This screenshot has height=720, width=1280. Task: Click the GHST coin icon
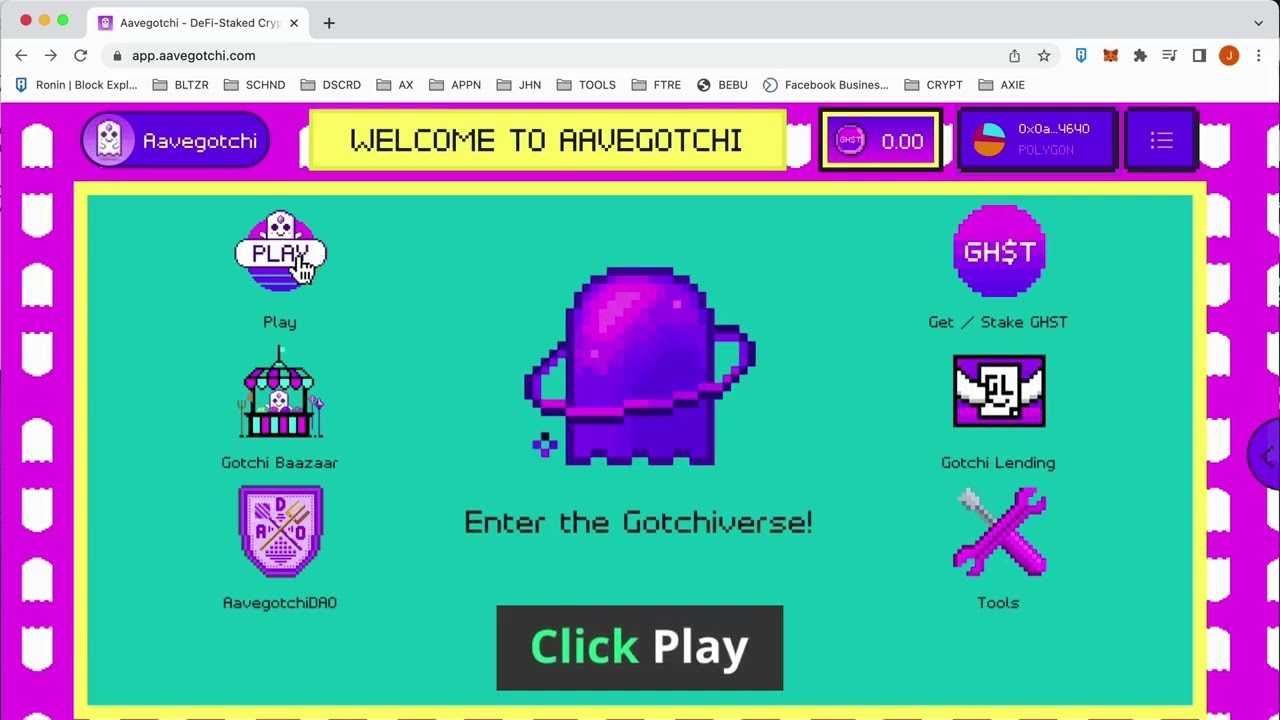point(999,251)
